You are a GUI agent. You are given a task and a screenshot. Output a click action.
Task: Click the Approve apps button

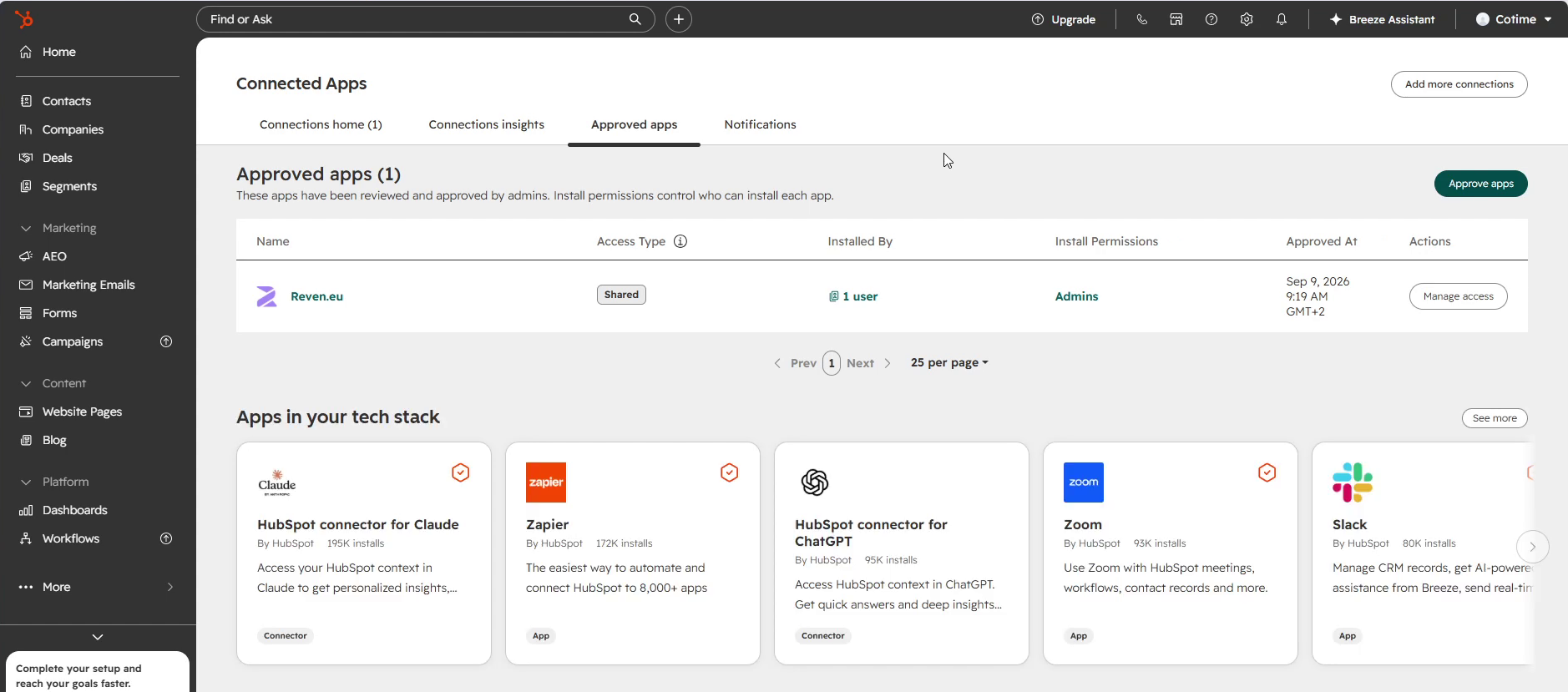click(1481, 184)
